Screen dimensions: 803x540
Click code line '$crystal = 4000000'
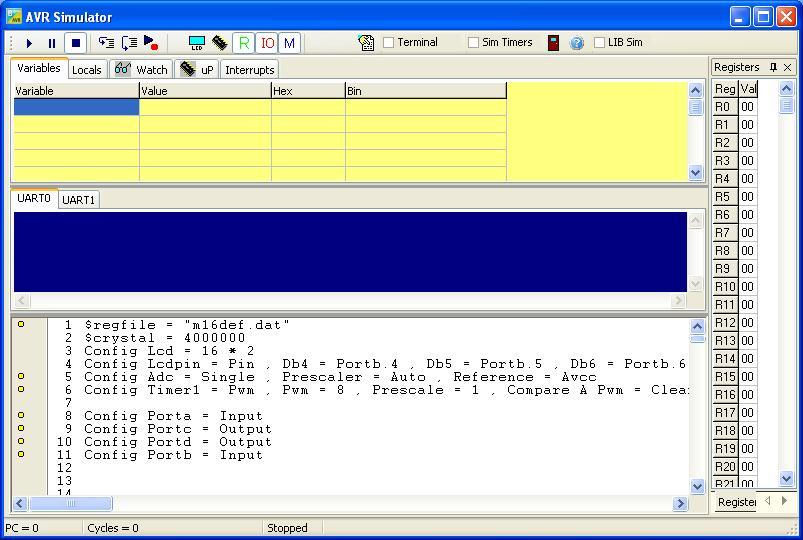(164, 338)
